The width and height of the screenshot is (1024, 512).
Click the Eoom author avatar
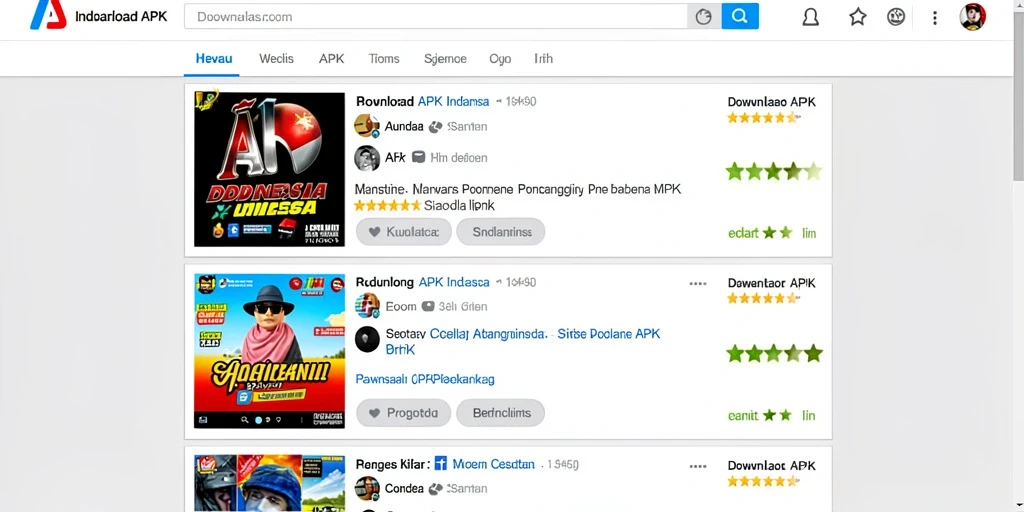point(367,306)
